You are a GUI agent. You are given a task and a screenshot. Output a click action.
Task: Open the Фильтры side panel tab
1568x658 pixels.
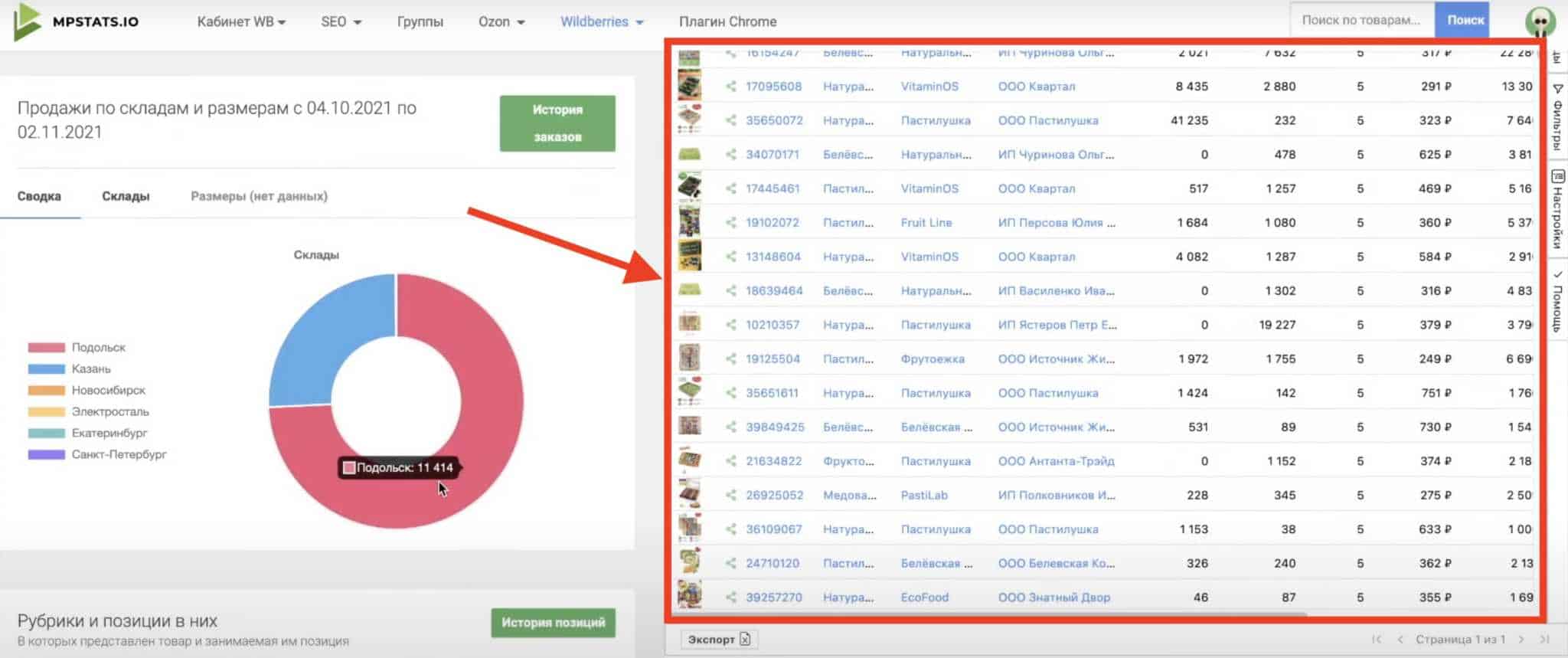click(x=1557, y=116)
